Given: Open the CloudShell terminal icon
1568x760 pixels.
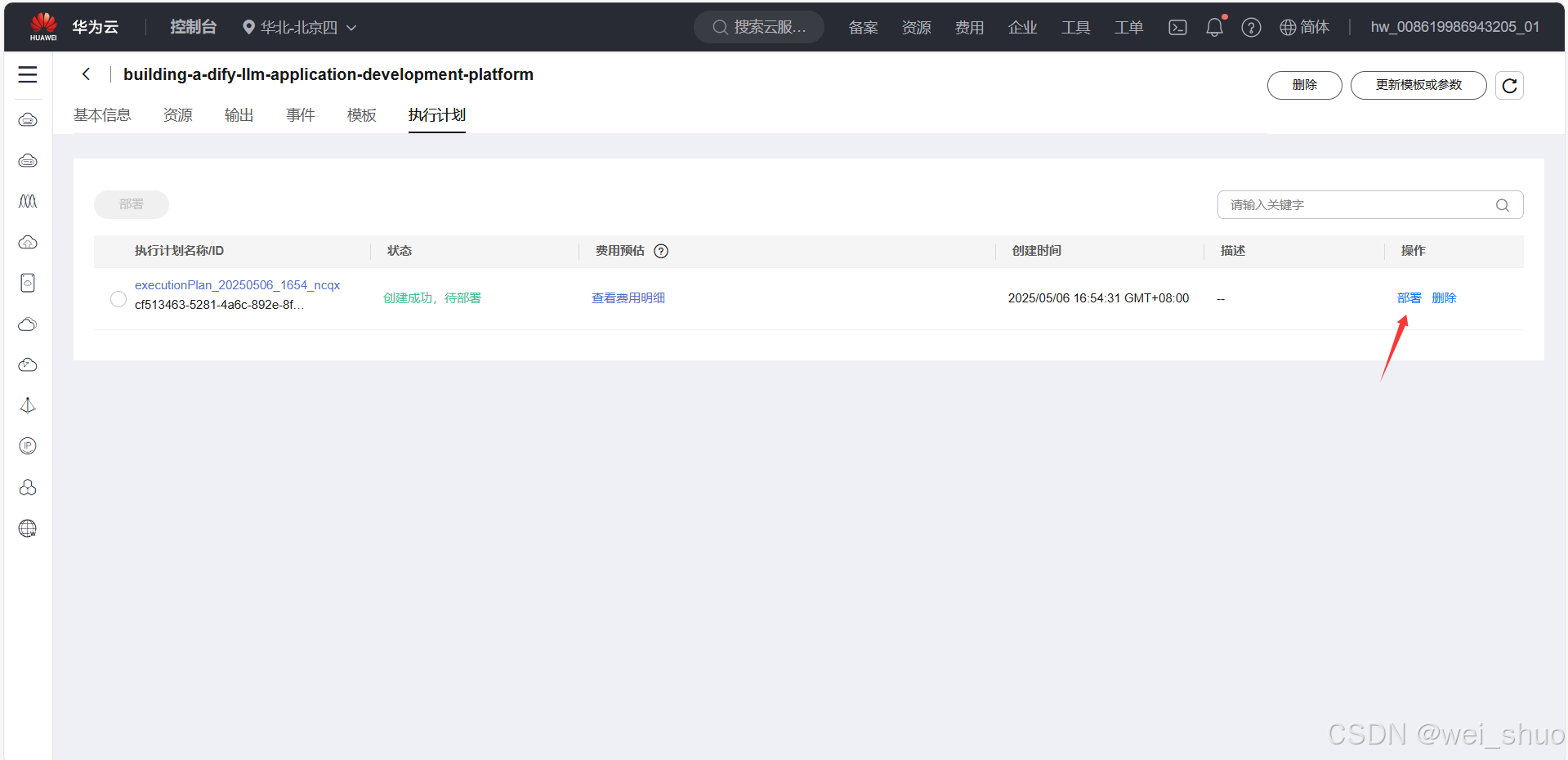Looking at the screenshot, I should [1177, 28].
